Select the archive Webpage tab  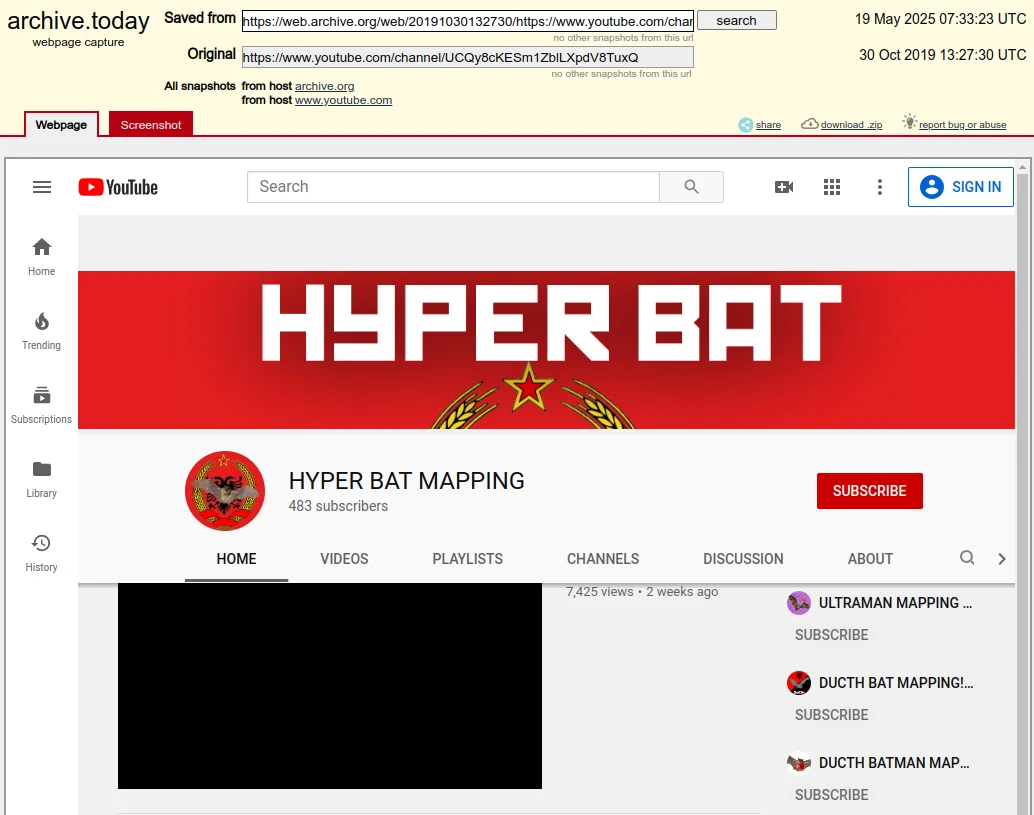pyautogui.click(x=61, y=125)
